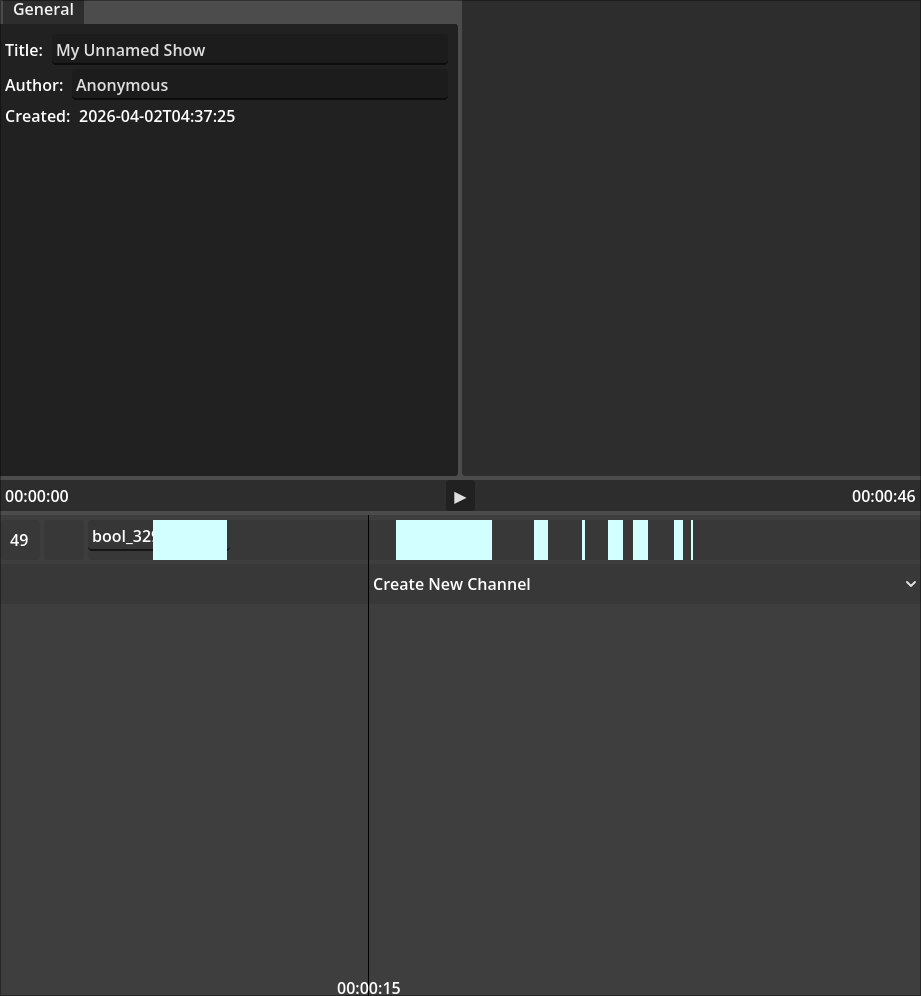This screenshot has width=921, height=996.
Task: Select the bool_32 channel name field
Action: point(120,537)
